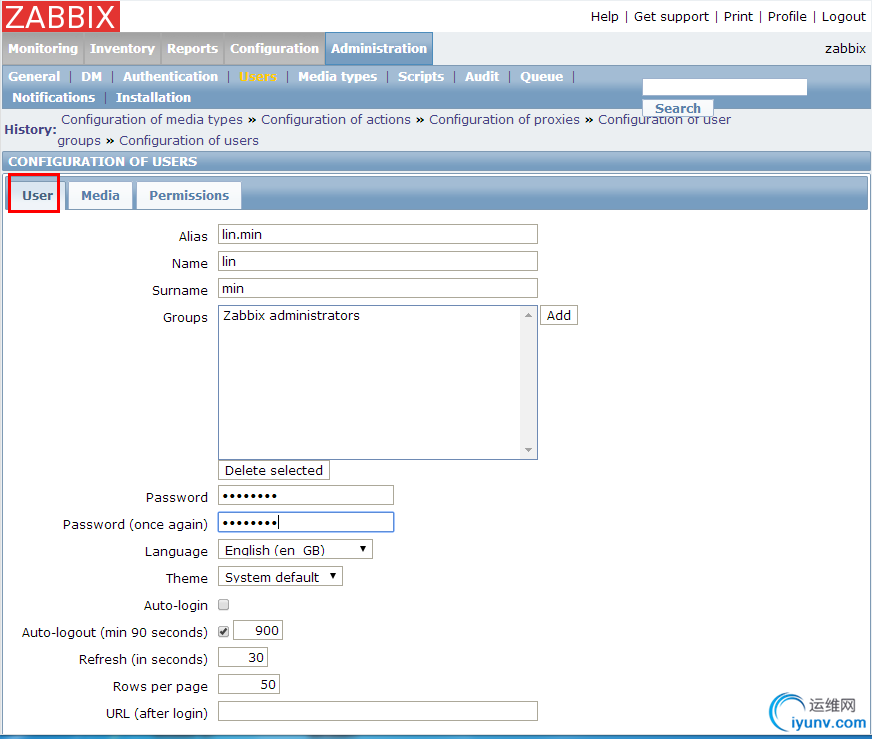Image resolution: width=872 pixels, height=739 pixels.
Task: Click the URL (after login) field
Action: click(x=378, y=711)
